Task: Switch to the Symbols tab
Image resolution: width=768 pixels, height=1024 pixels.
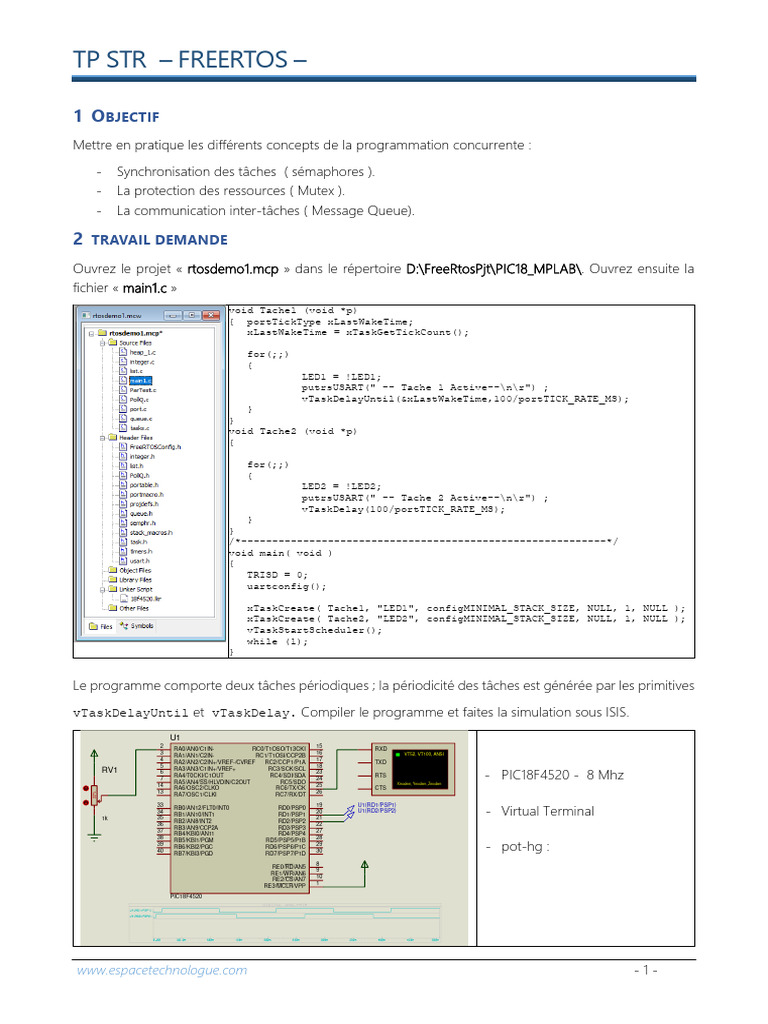Action: coord(136,626)
